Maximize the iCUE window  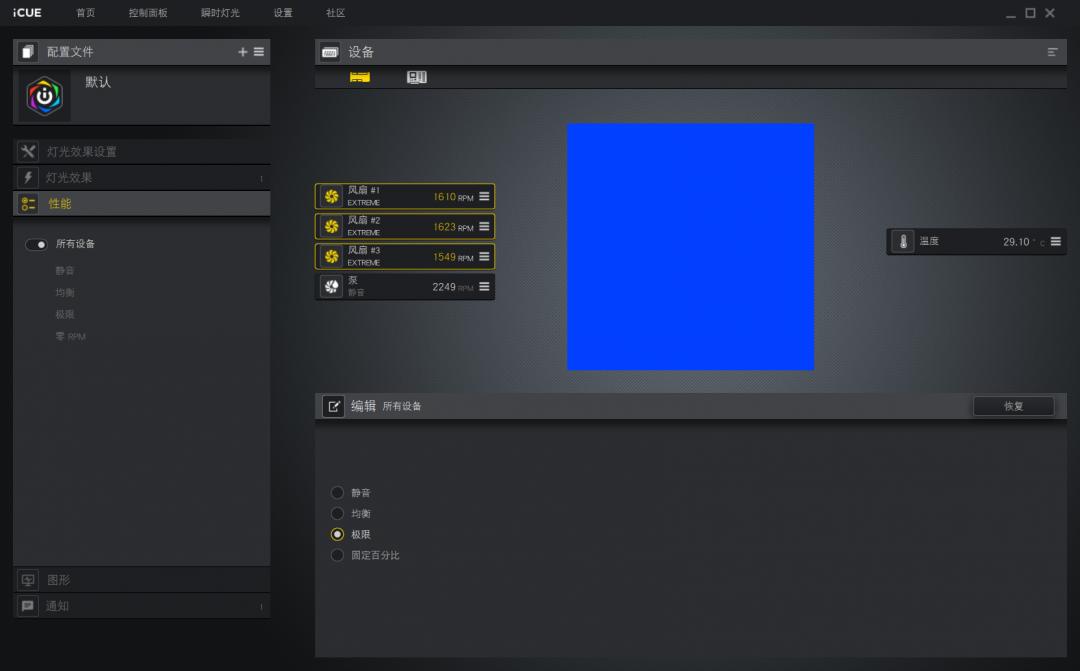point(1030,13)
